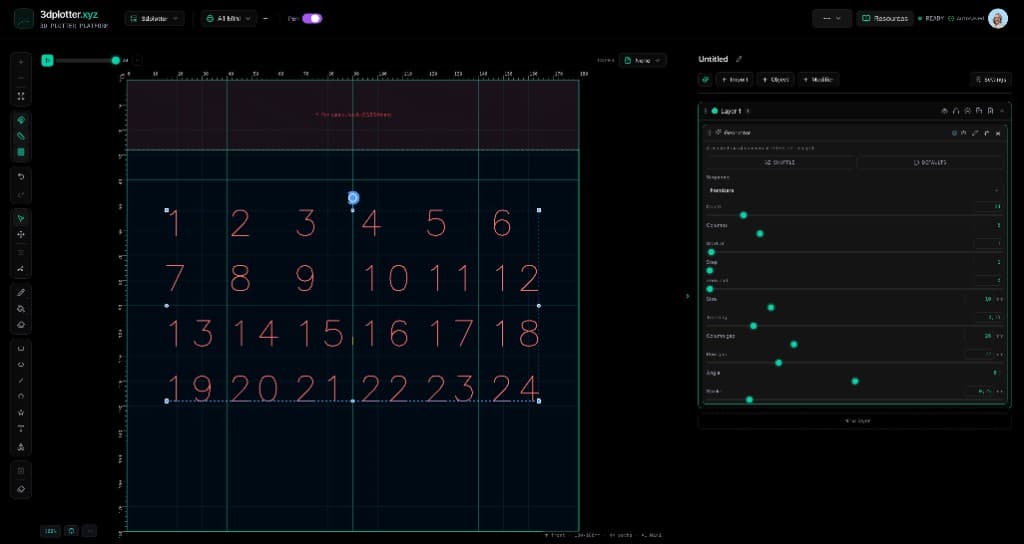Image resolution: width=1024 pixels, height=544 pixels.
Task: Click the zoom in plus icon
Action: 21,62
